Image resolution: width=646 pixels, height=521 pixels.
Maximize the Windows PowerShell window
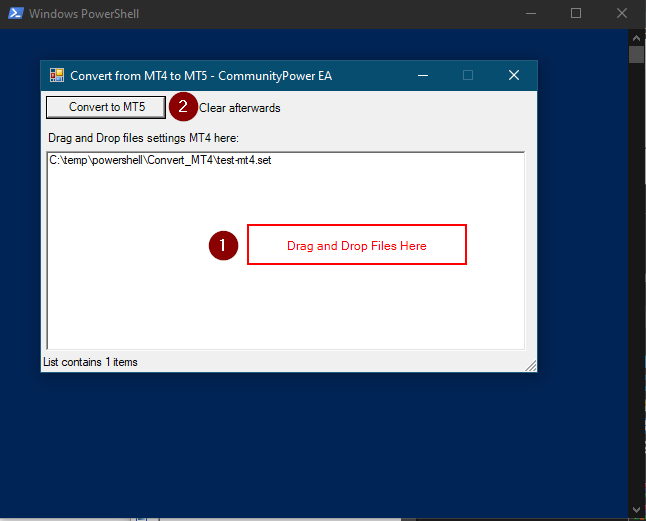click(x=576, y=14)
